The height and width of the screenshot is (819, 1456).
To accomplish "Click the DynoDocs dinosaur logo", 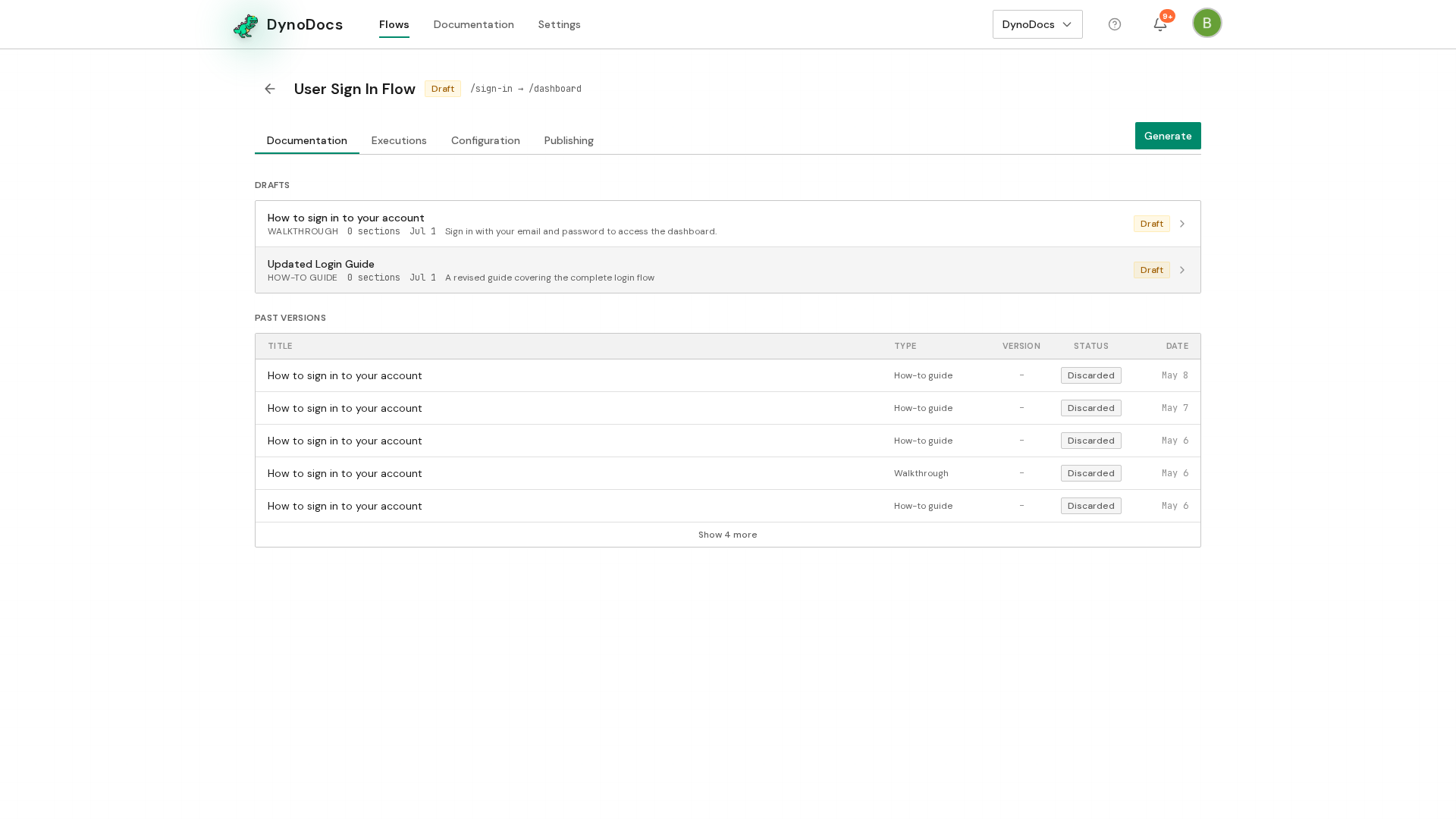I will 246,26.
